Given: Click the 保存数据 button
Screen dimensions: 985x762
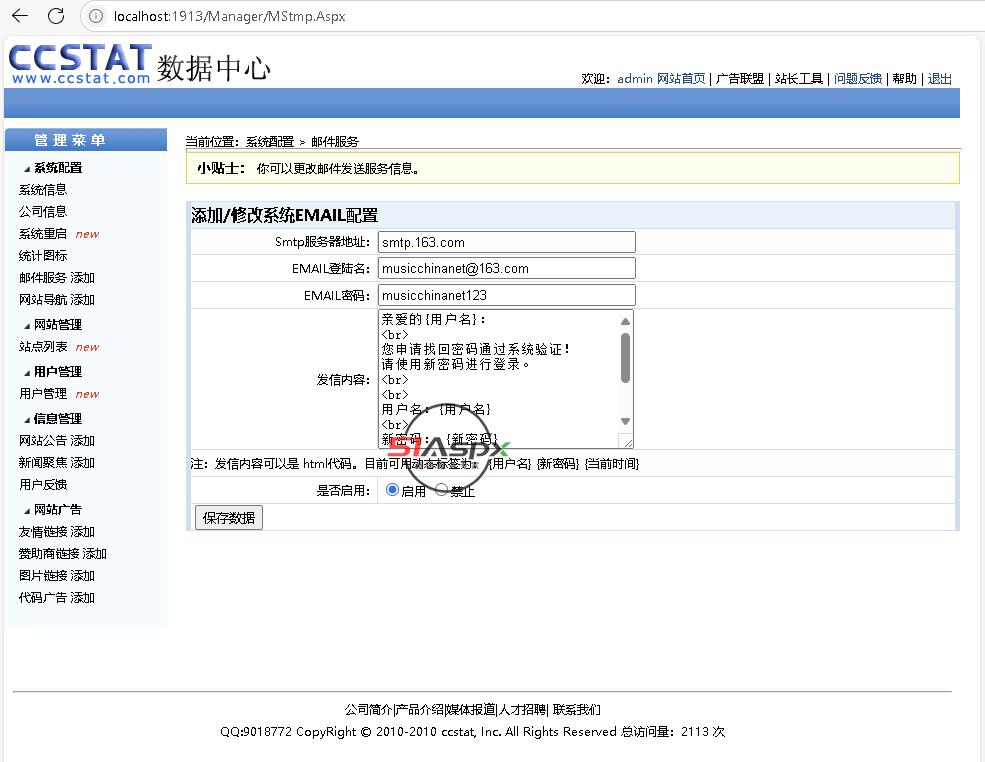Looking at the screenshot, I should (228, 518).
